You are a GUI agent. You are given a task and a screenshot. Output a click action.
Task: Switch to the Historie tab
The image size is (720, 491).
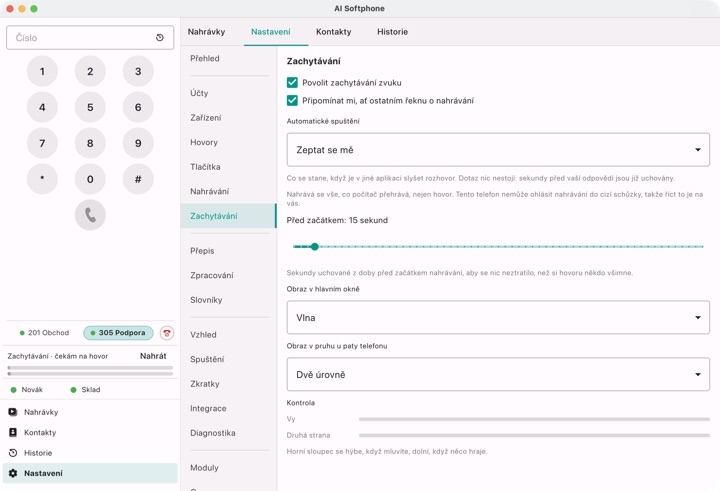point(392,32)
